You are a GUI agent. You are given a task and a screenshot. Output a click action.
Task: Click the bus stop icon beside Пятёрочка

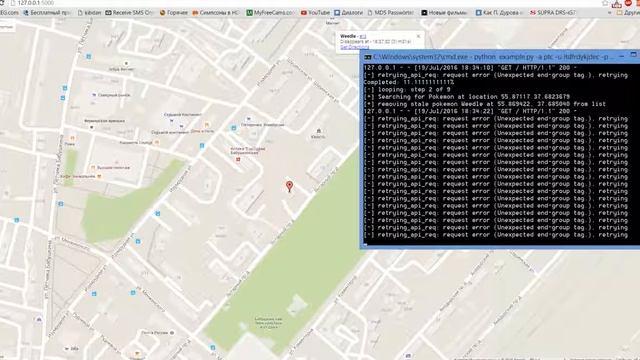point(234,128)
